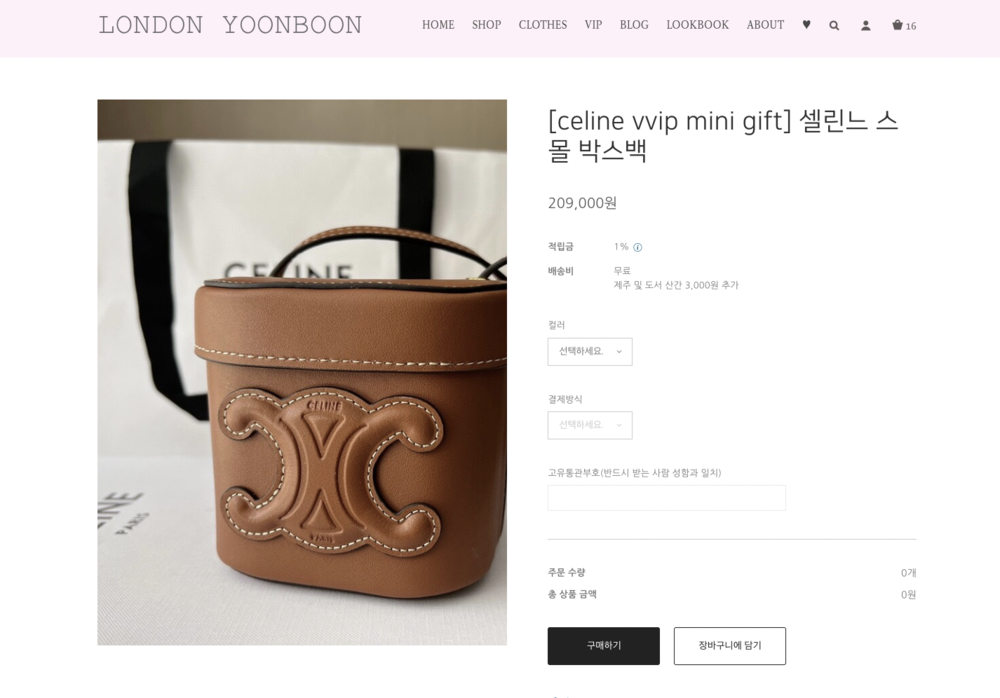Screen dimensions: 1000x698
Task: Open the wishlist heart icon
Action: pyautogui.click(x=806, y=25)
